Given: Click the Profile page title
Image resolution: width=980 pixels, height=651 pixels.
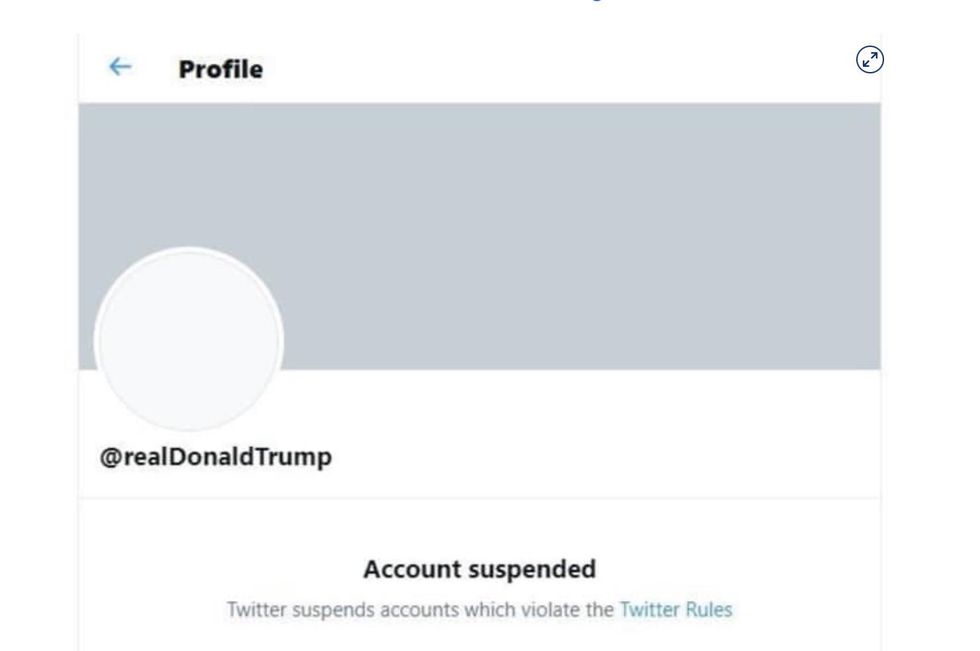Looking at the screenshot, I should 221,69.
